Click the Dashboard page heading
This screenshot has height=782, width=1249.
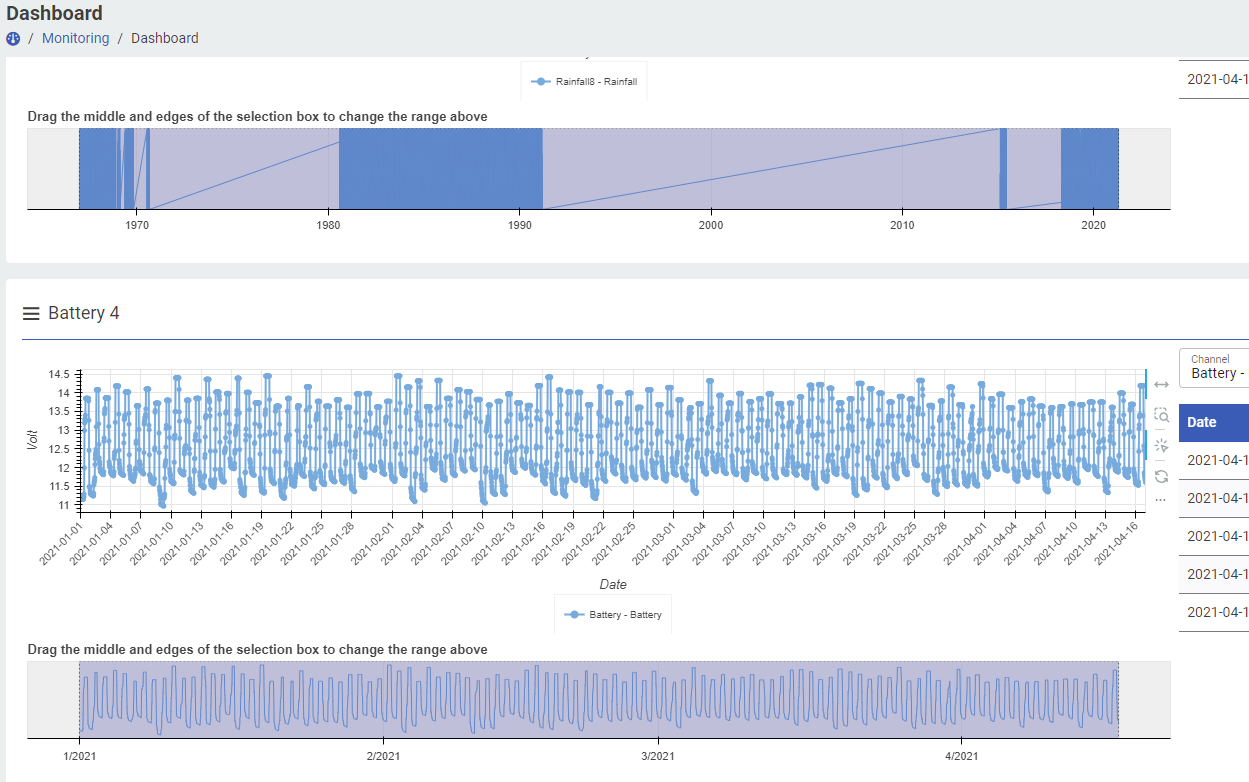(54, 13)
